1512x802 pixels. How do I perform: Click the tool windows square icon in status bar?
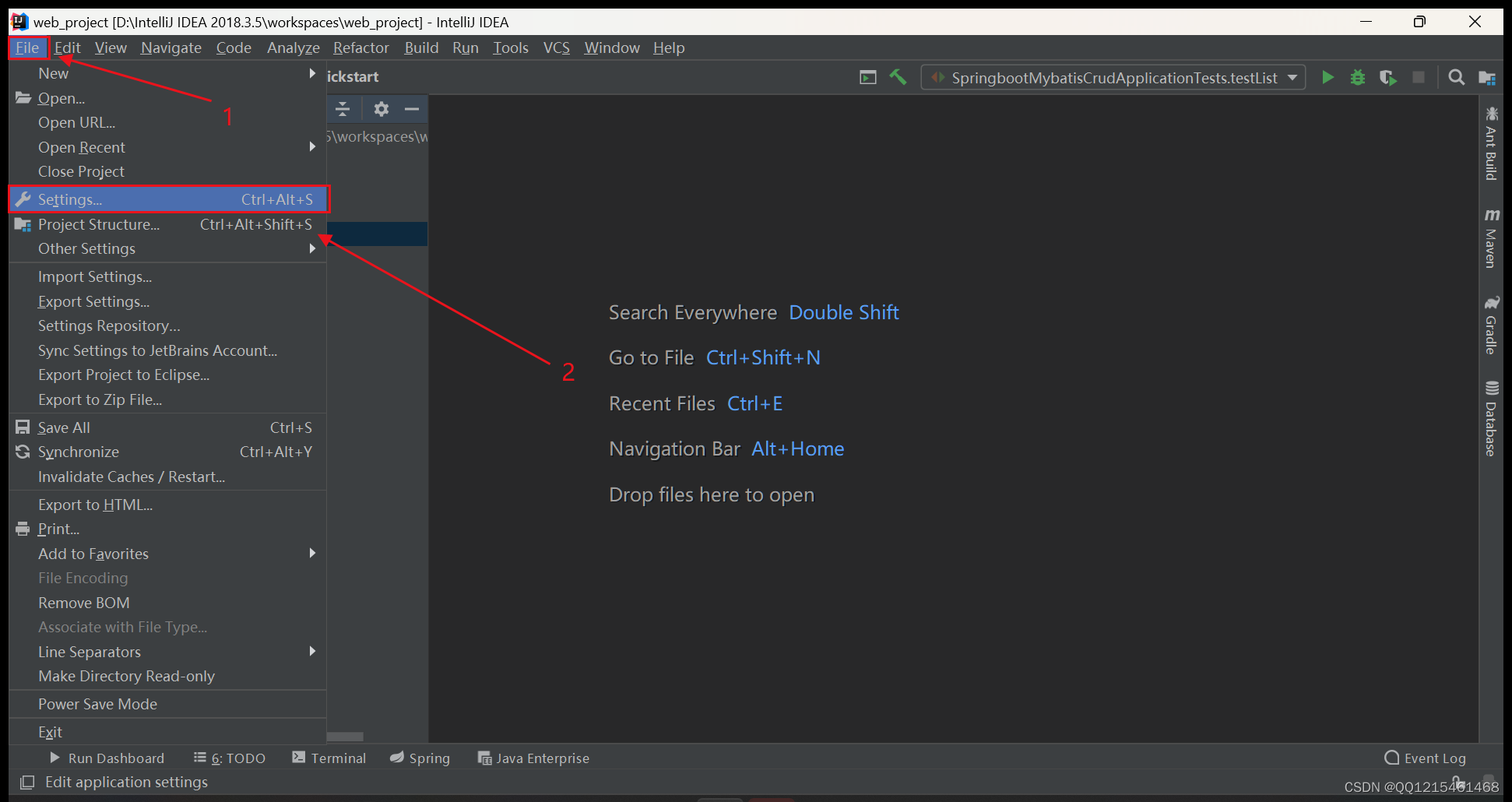[x=27, y=782]
